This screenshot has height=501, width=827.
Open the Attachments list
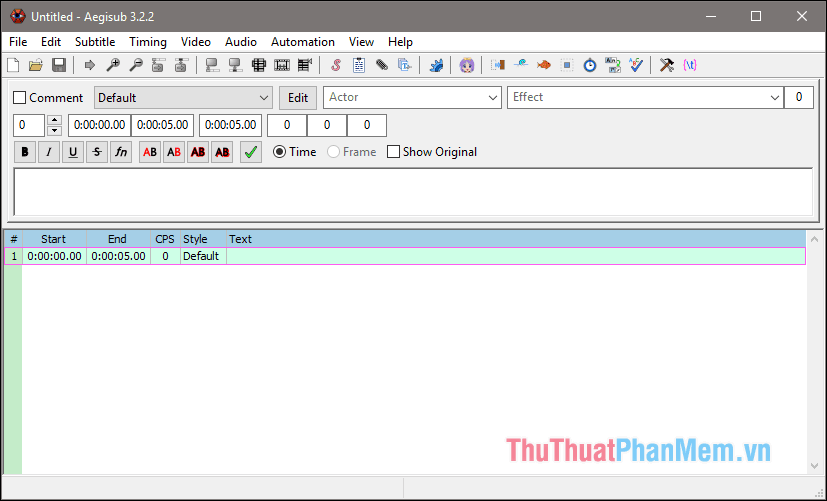(382, 65)
